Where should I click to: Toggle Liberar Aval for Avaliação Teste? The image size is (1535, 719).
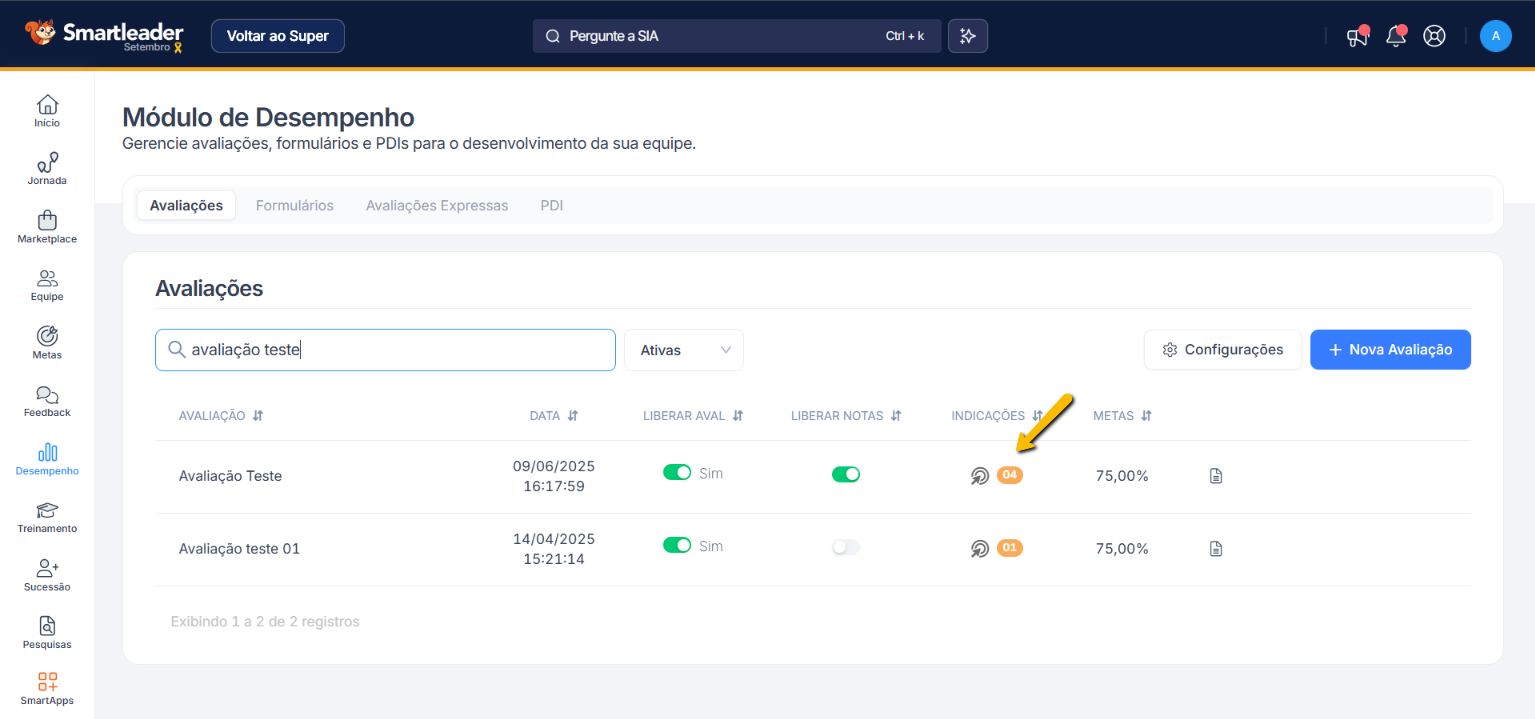[x=677, y=473]
